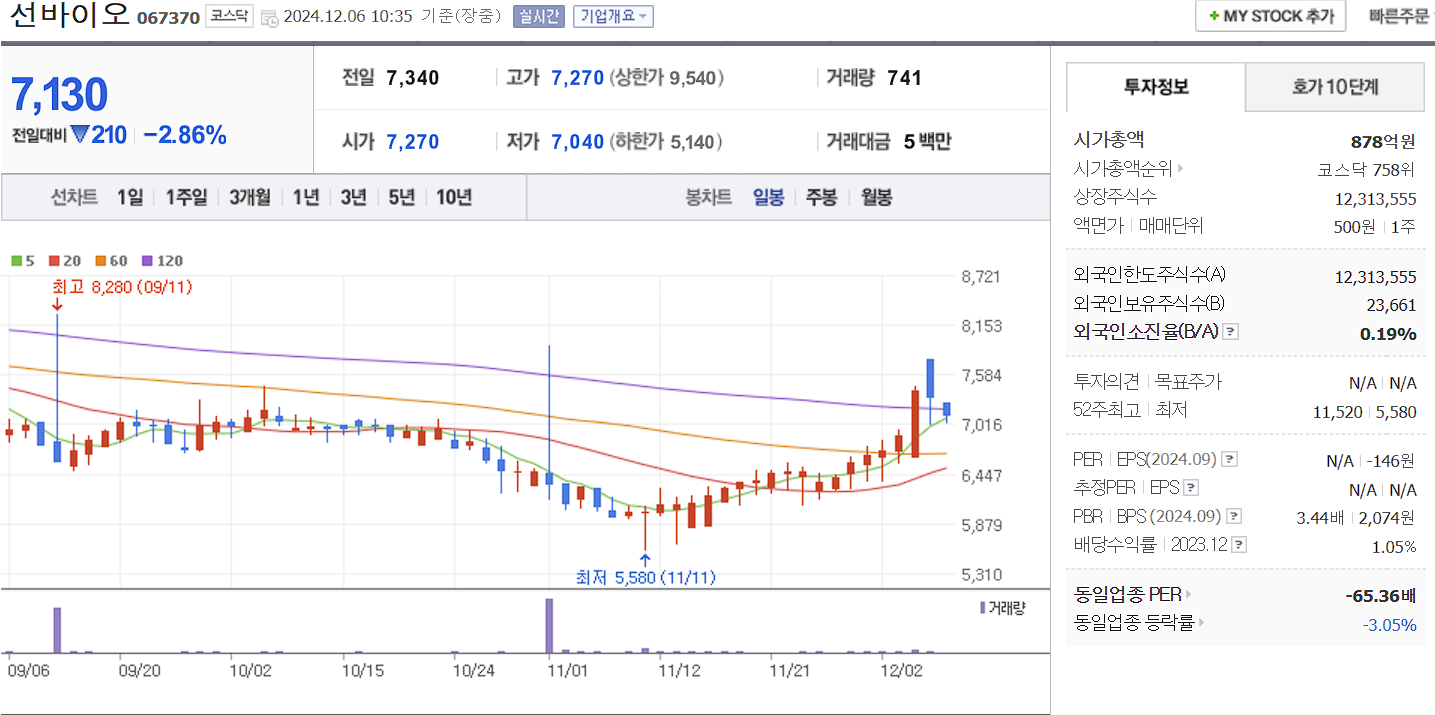Click the 거래량 volume legend marker

(x=1002, y=608)
